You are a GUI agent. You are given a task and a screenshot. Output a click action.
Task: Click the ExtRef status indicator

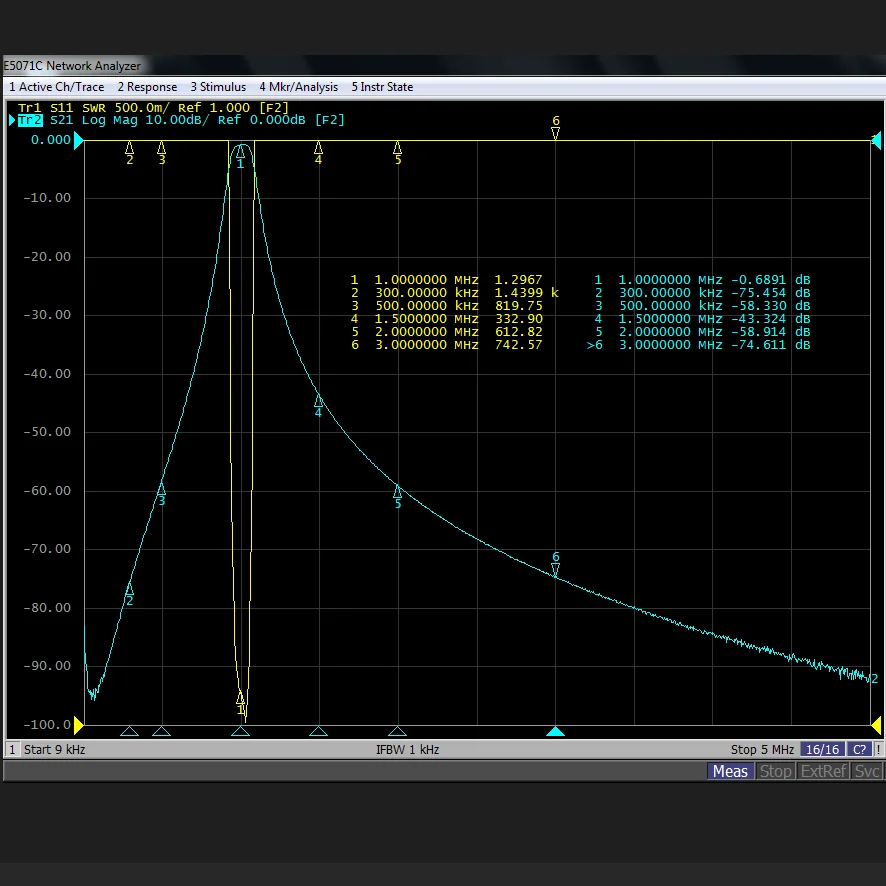point(824,771)
